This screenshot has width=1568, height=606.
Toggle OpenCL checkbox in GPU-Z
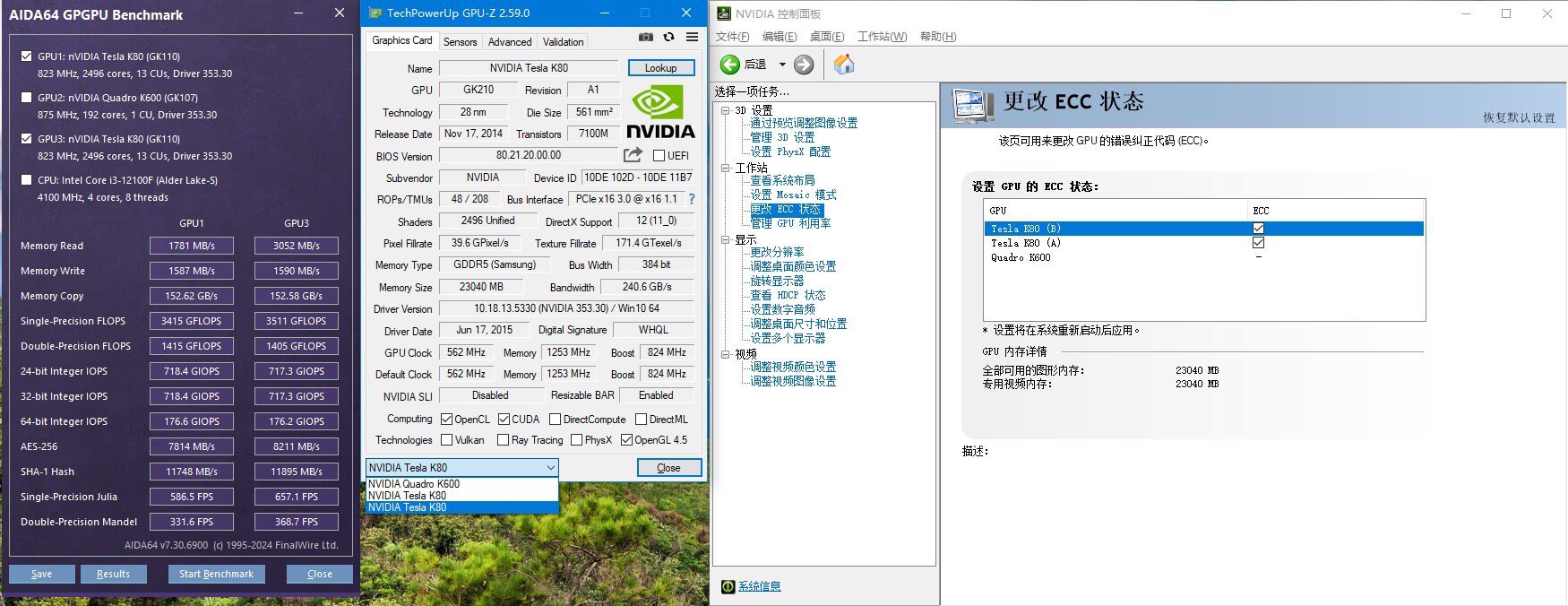click(x=446, y=419)
